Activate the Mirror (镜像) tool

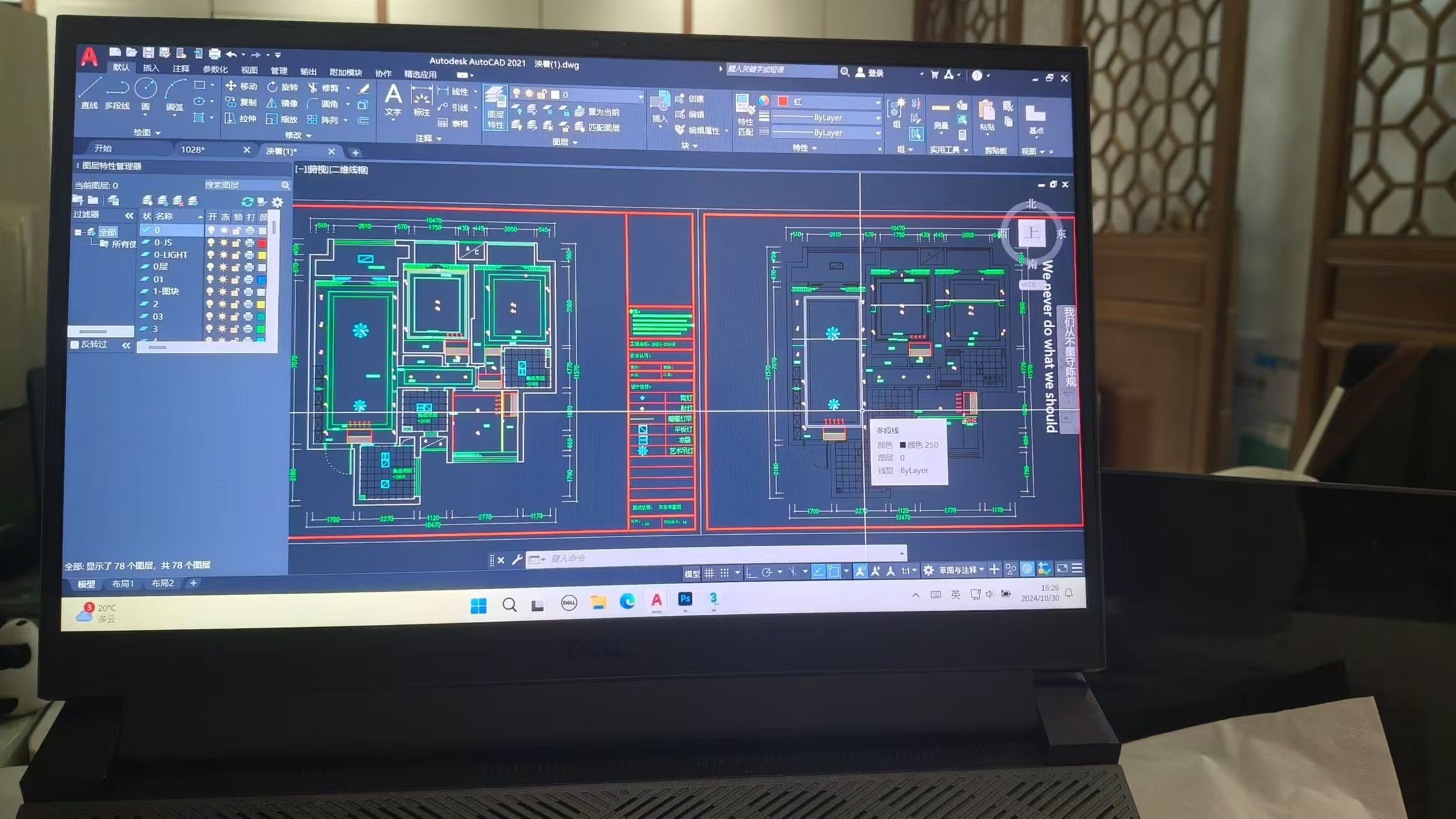(282, 103)
